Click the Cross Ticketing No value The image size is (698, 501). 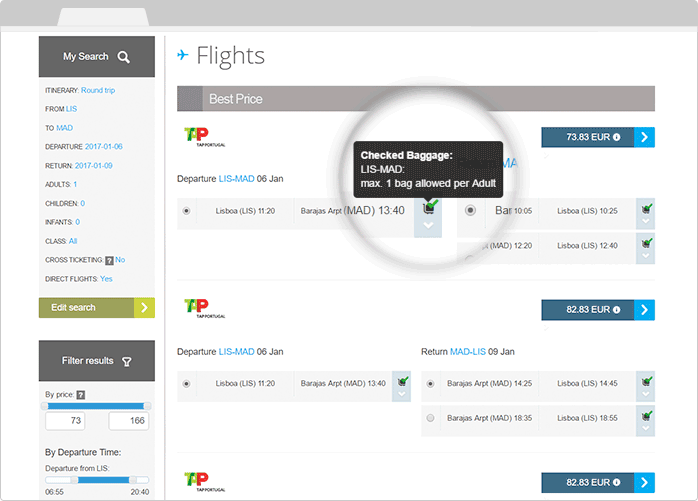[120, 260]
